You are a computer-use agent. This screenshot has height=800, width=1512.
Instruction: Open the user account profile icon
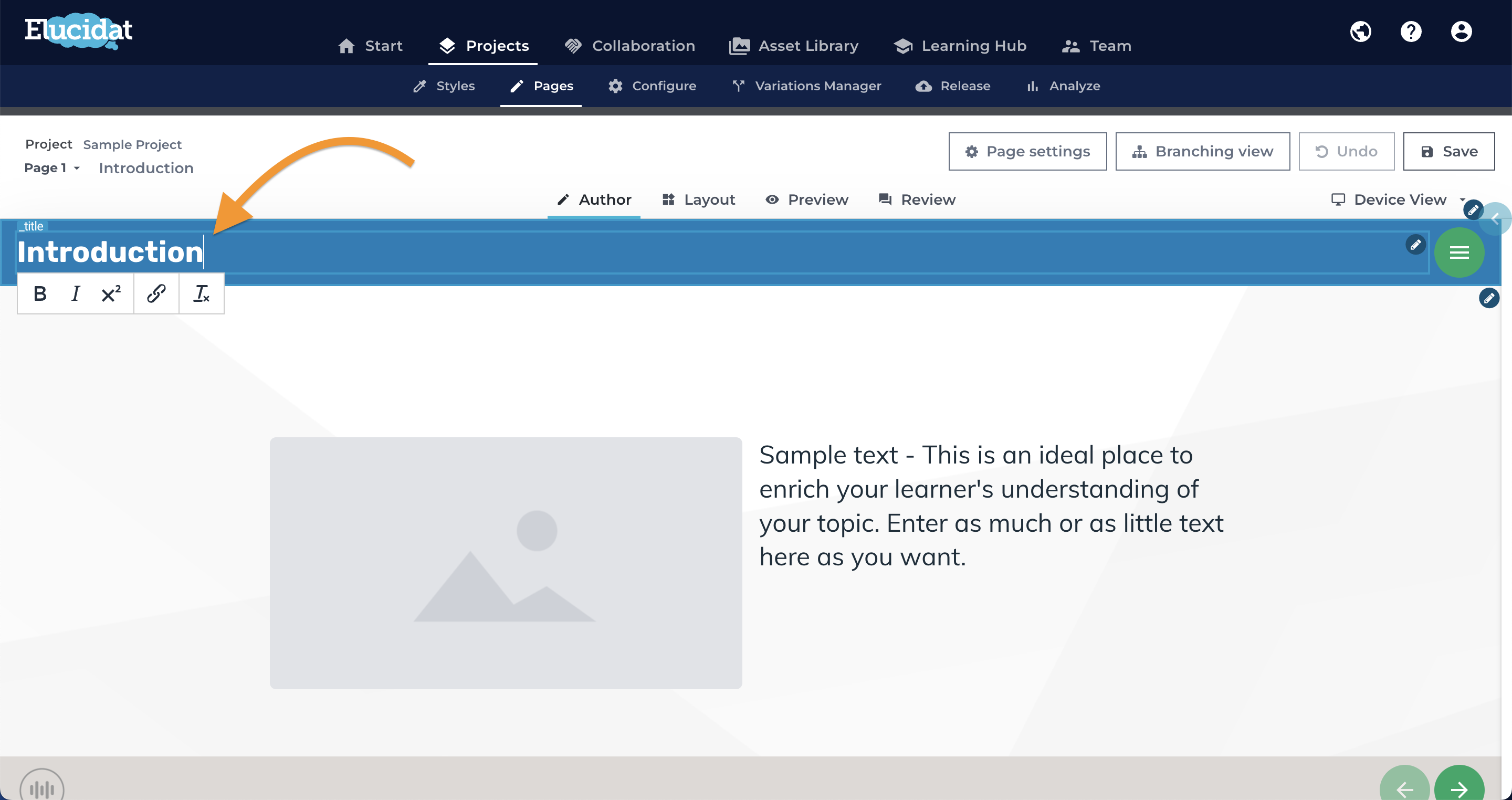click(1461, 31)
